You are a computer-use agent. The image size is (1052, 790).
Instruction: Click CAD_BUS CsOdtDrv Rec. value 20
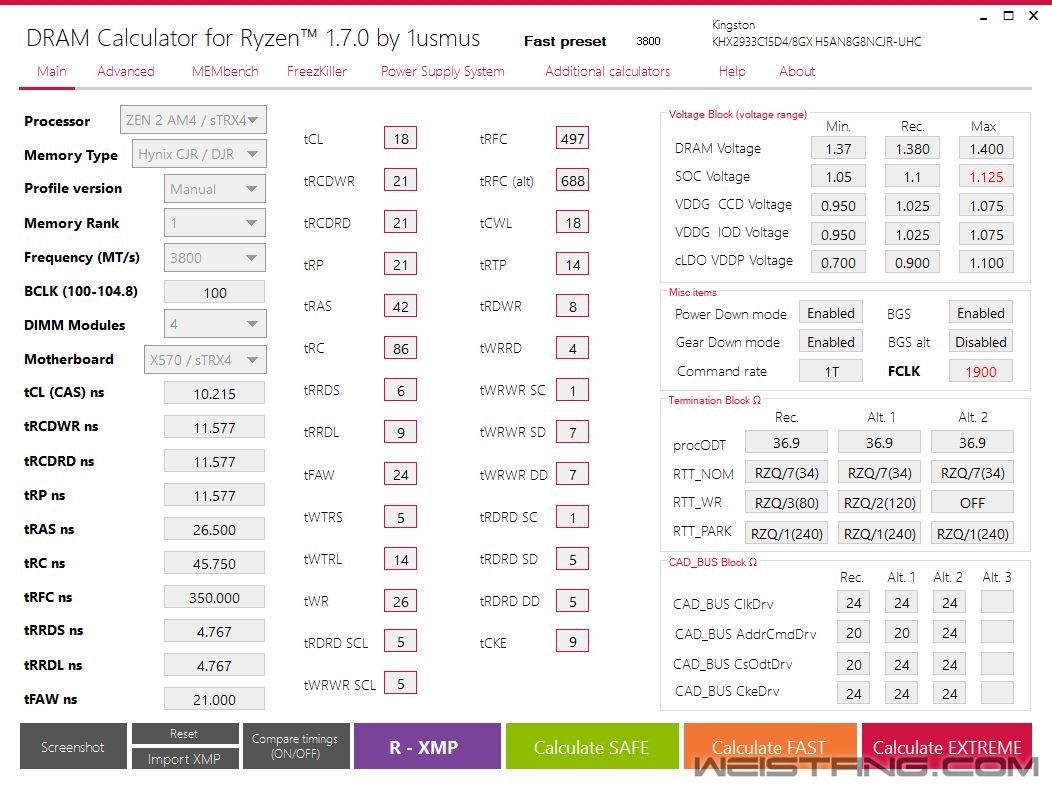click(853, 664)
